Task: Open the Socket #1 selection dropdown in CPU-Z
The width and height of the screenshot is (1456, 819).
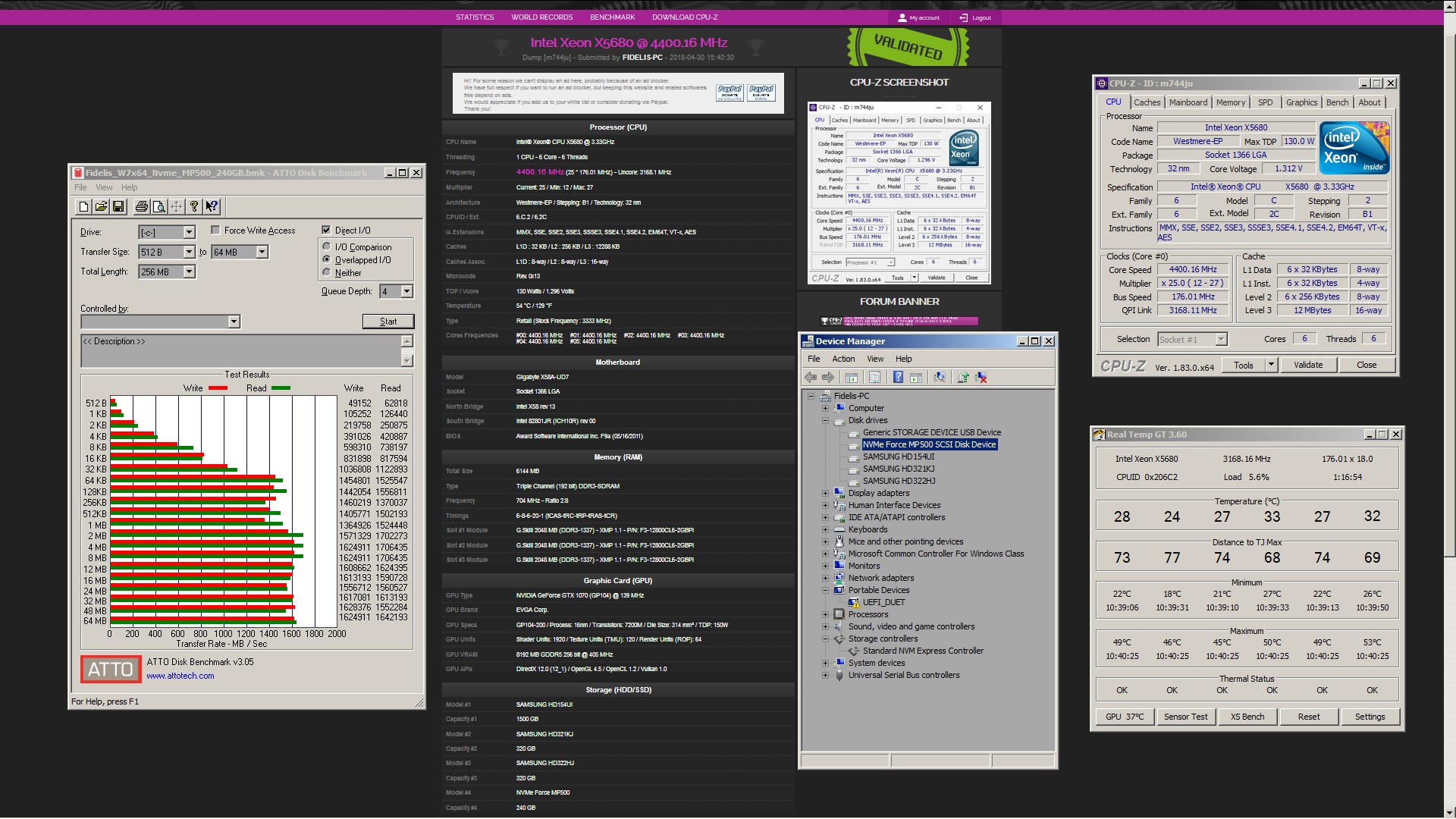Action: click(1221, 339)
